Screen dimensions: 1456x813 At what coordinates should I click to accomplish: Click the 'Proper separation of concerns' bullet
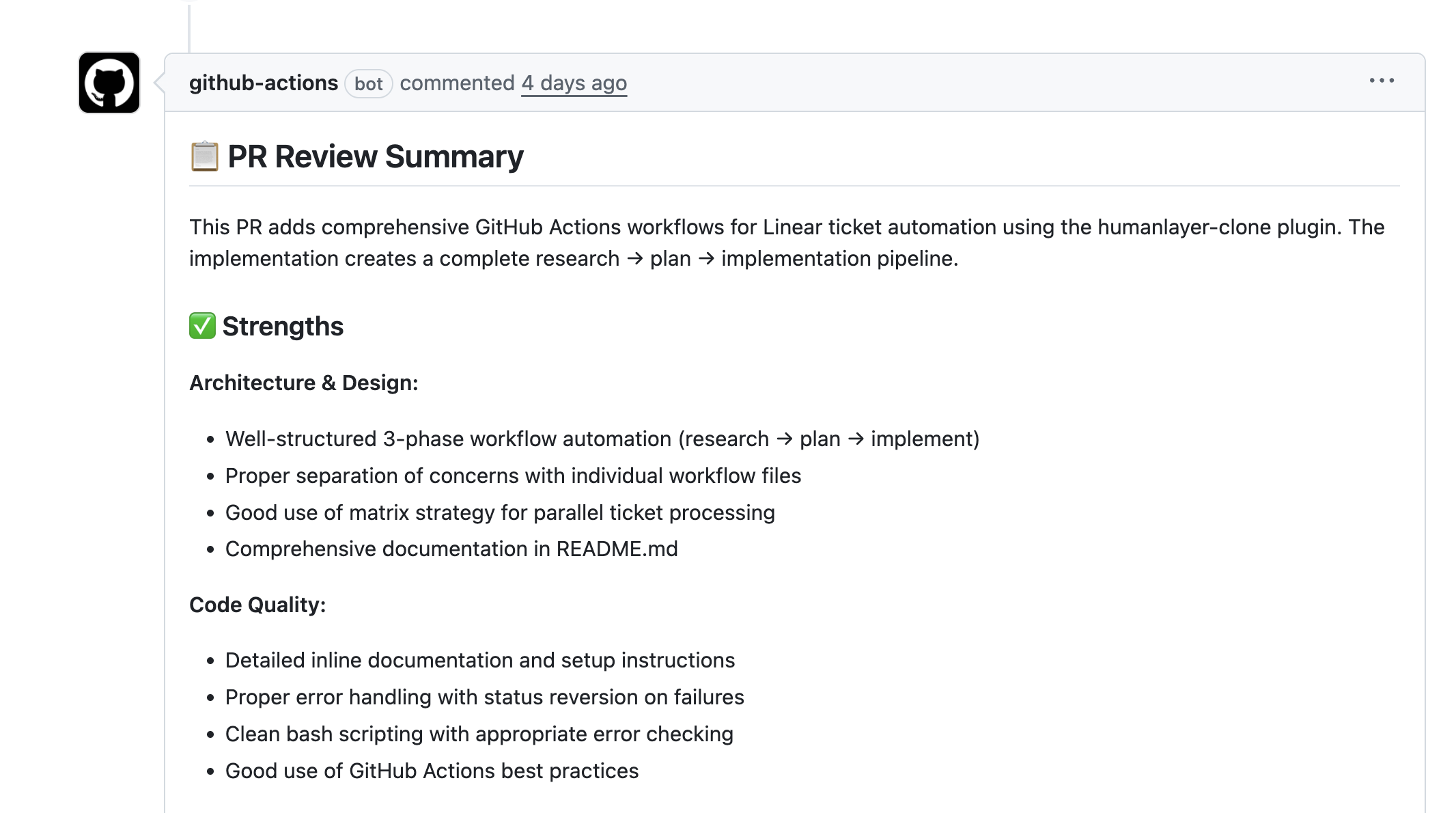coord(512,476)
